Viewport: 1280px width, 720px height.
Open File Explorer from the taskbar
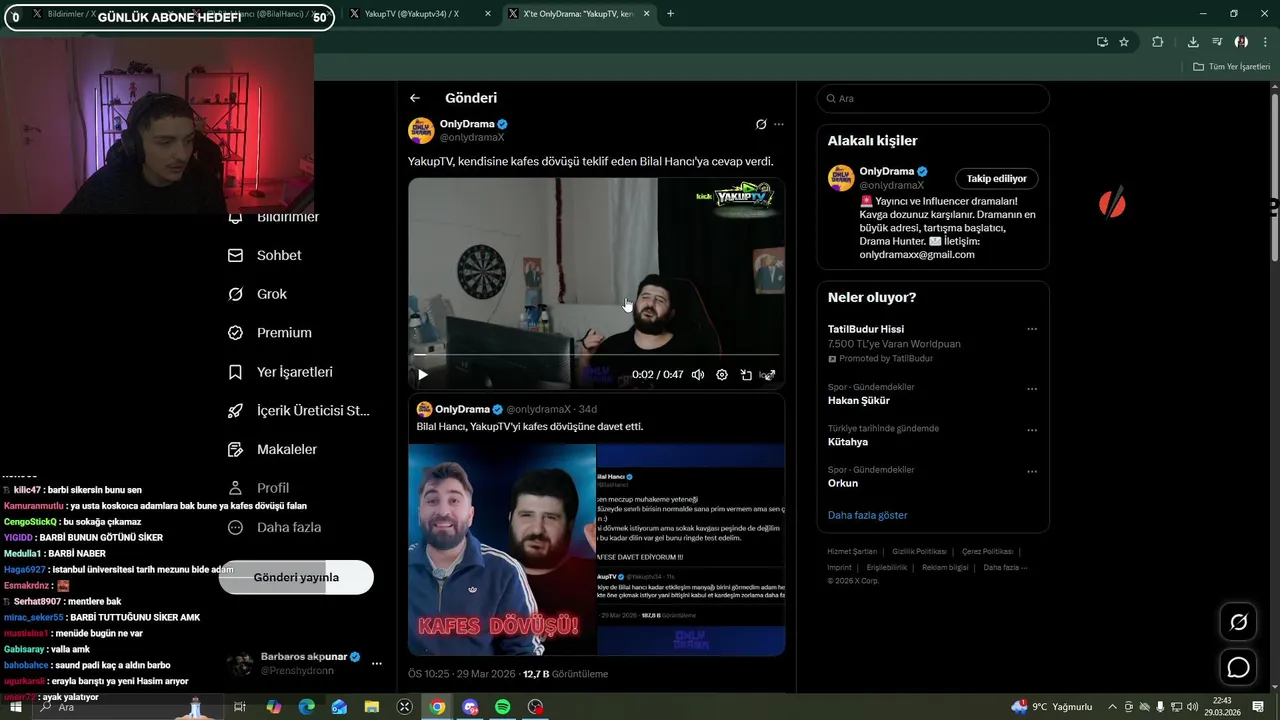click(x=372, y=707)
